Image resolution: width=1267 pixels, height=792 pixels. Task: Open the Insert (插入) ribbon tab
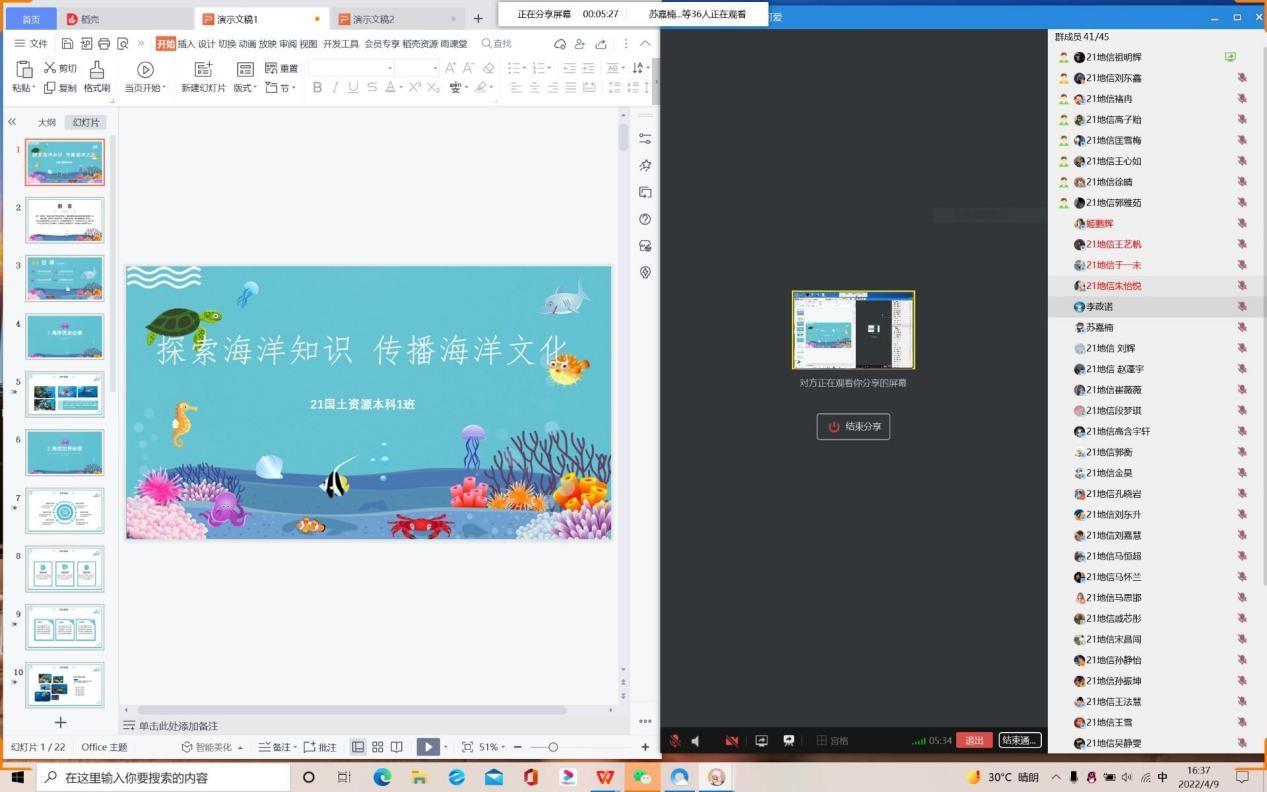(x=186, y=44)
